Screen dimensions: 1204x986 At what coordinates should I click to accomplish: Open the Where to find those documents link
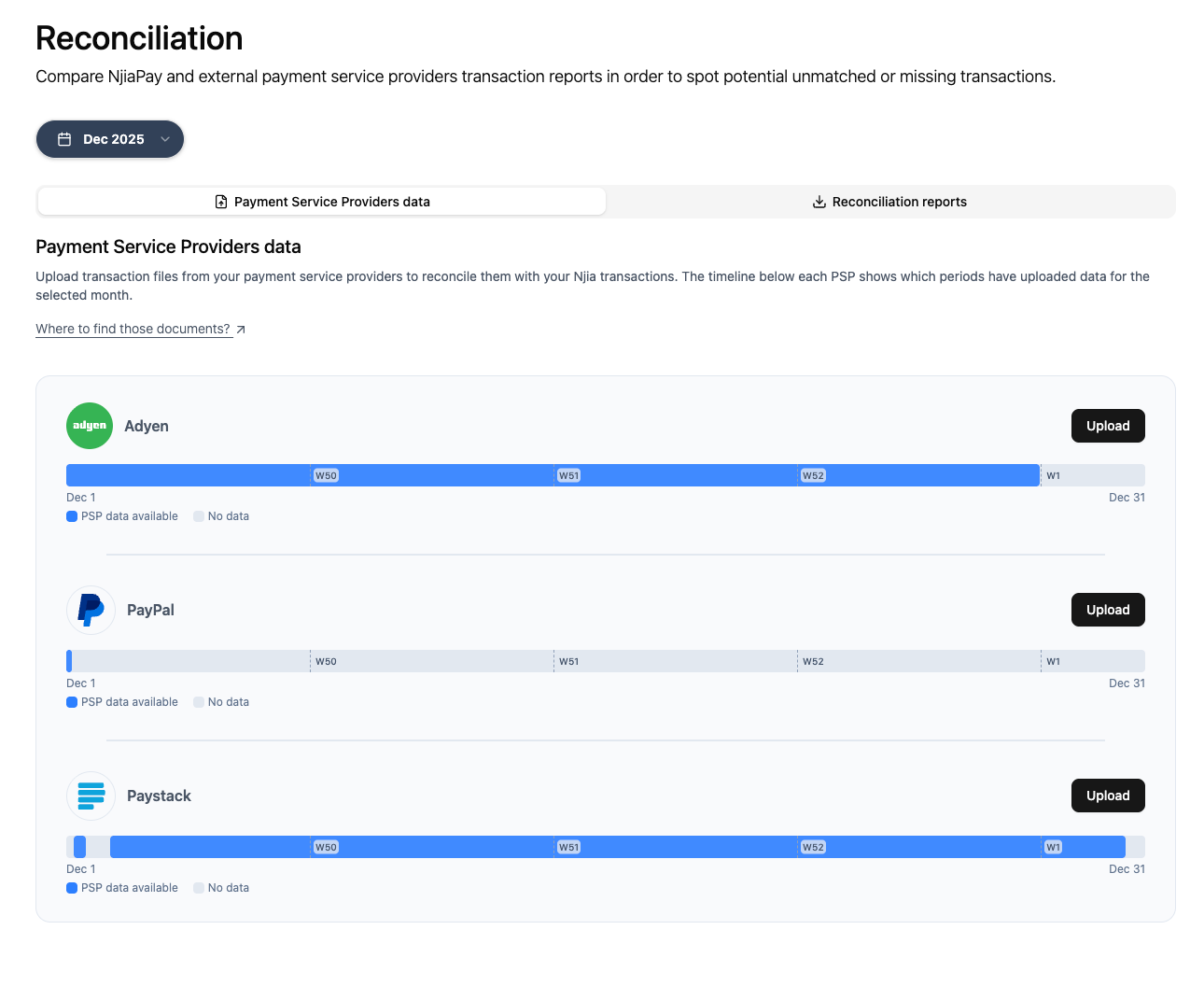coord(133,329)
